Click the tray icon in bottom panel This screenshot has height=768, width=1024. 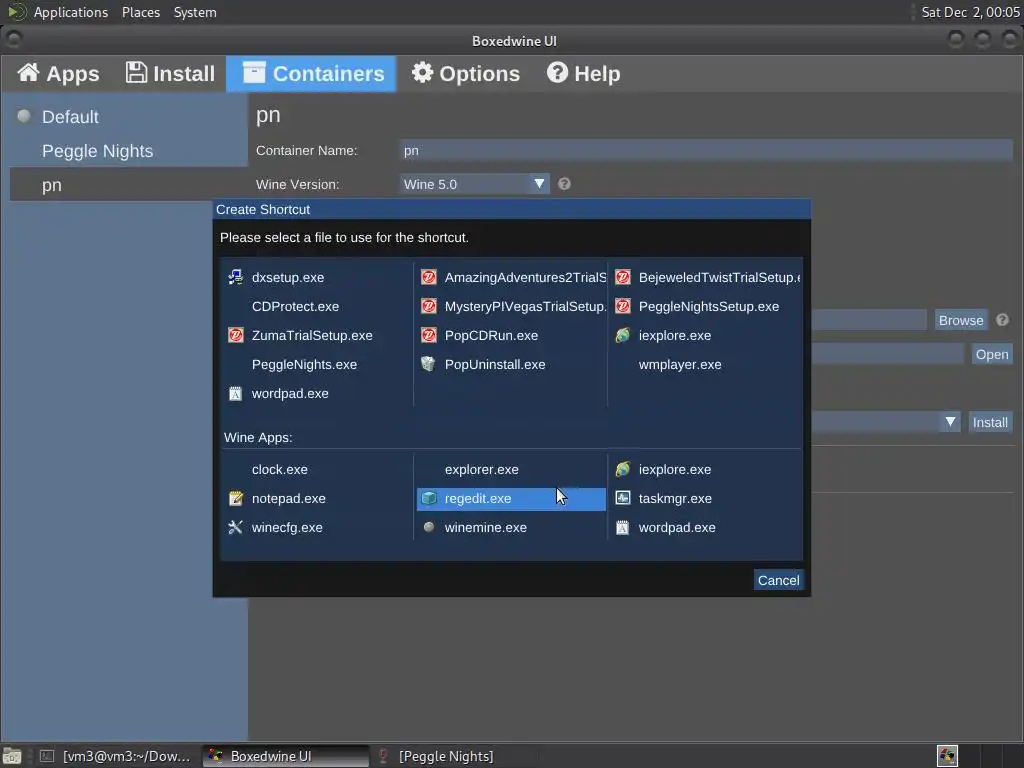[947, 756]
